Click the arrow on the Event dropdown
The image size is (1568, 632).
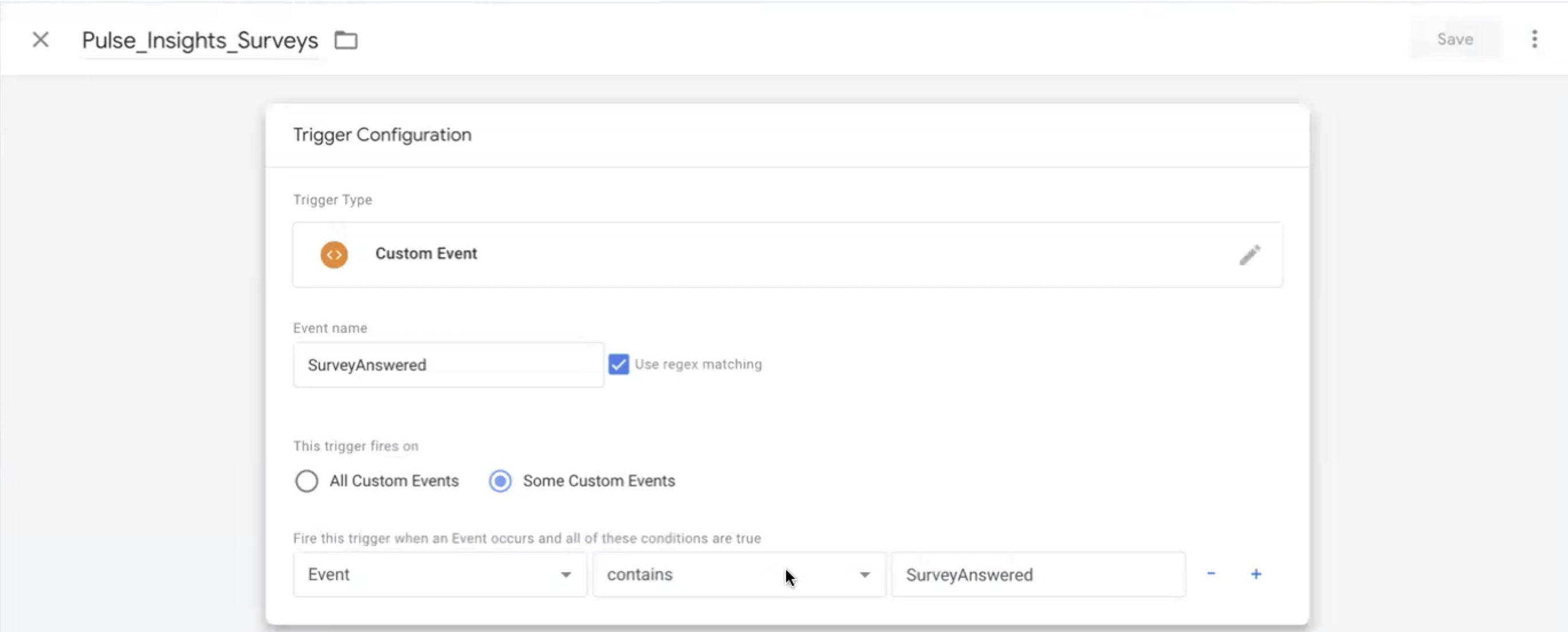coord(566,575)
